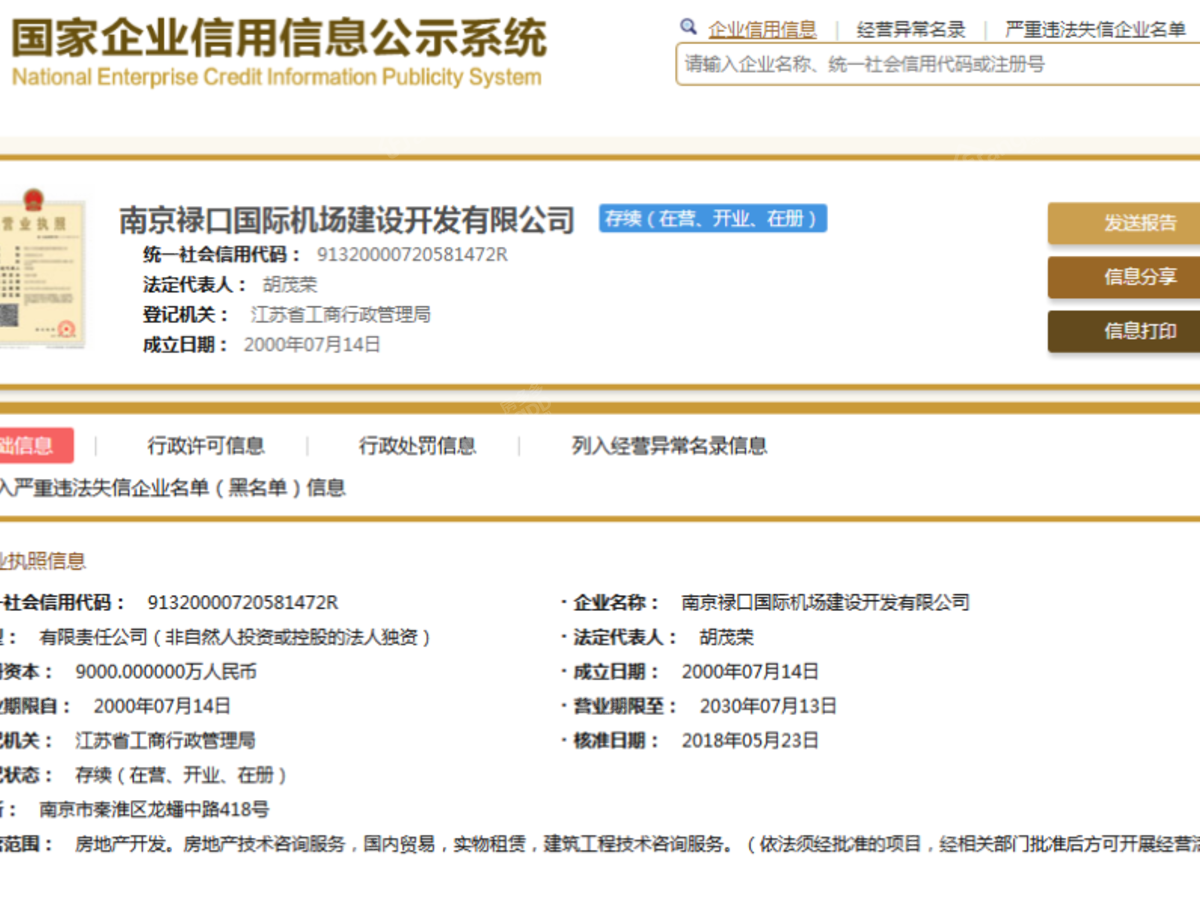The width and height of the screenshot is (1200, 900).
Task: Open the 行政处罚信息 tab
Action: click(x=418, y=446)
